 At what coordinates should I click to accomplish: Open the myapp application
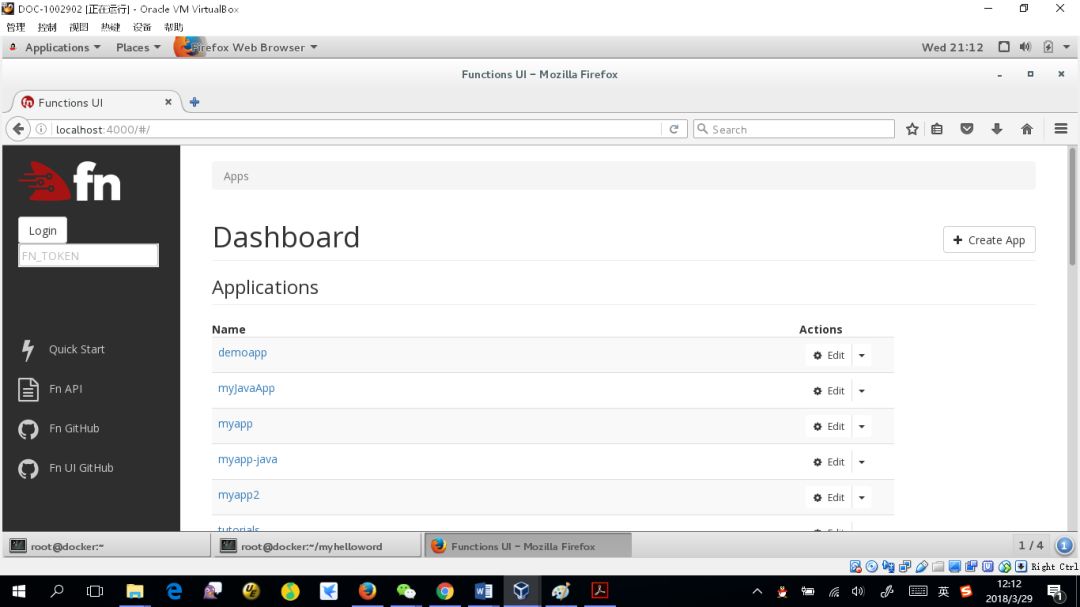coord(235,424)
